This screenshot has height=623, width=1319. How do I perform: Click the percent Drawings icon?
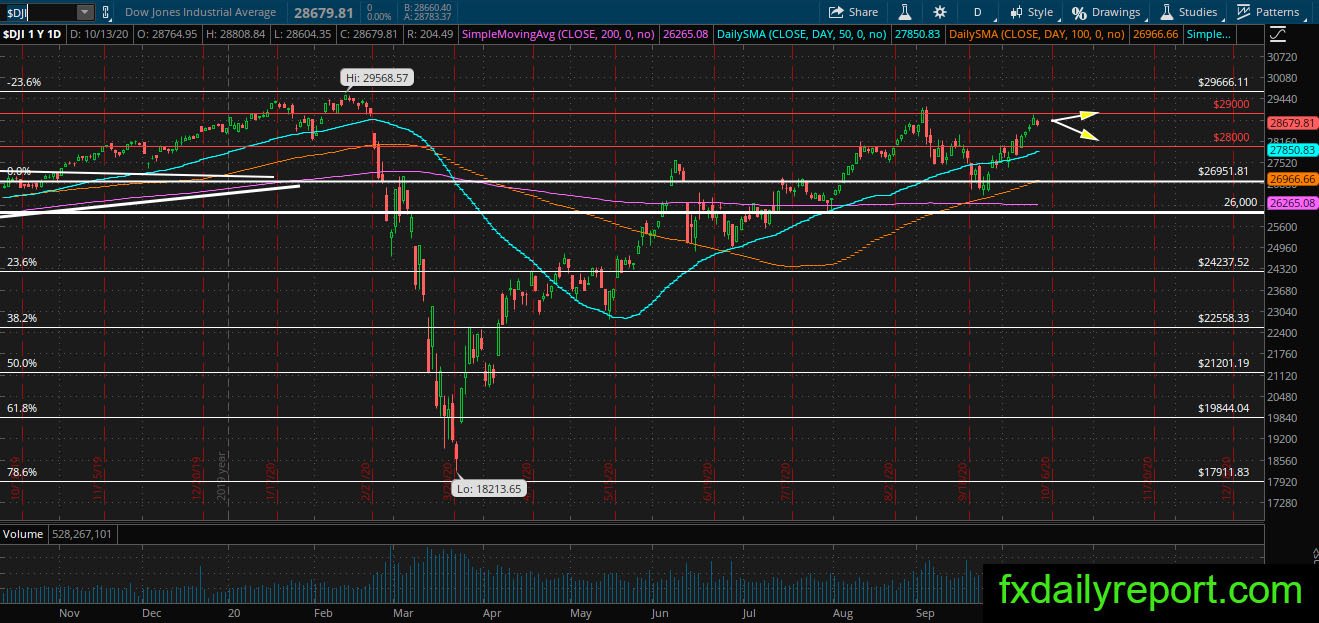click(x=1079, y=12)
